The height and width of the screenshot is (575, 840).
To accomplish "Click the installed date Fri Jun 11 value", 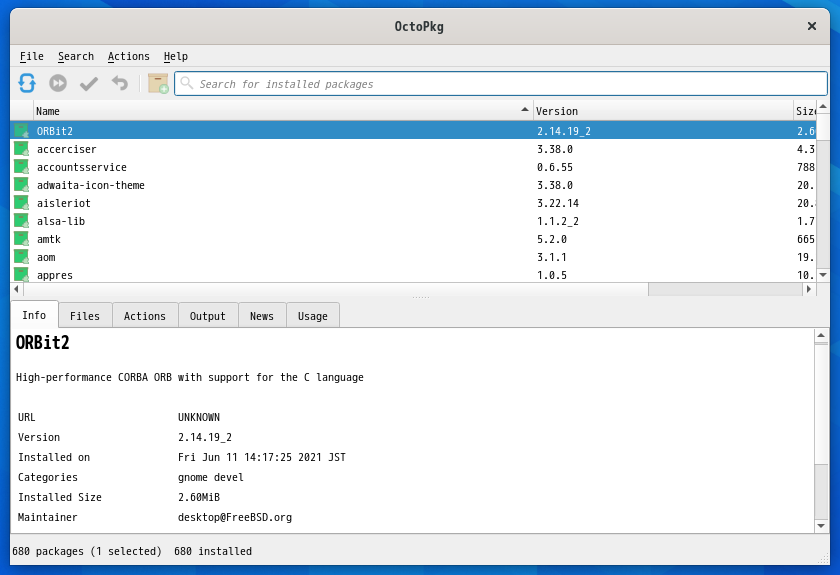I will click(261, 457).
